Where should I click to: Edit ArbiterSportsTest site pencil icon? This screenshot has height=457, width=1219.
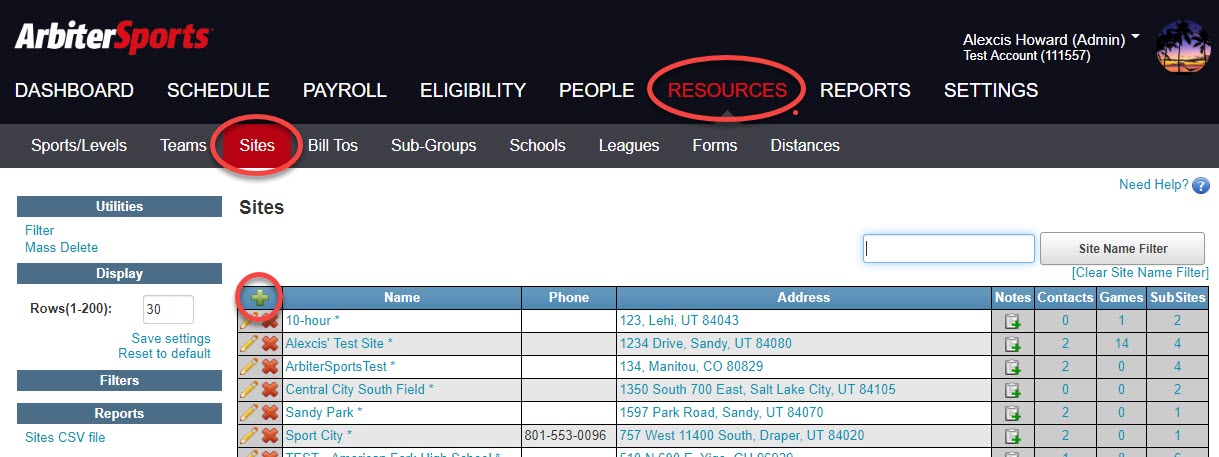[249, 367]
